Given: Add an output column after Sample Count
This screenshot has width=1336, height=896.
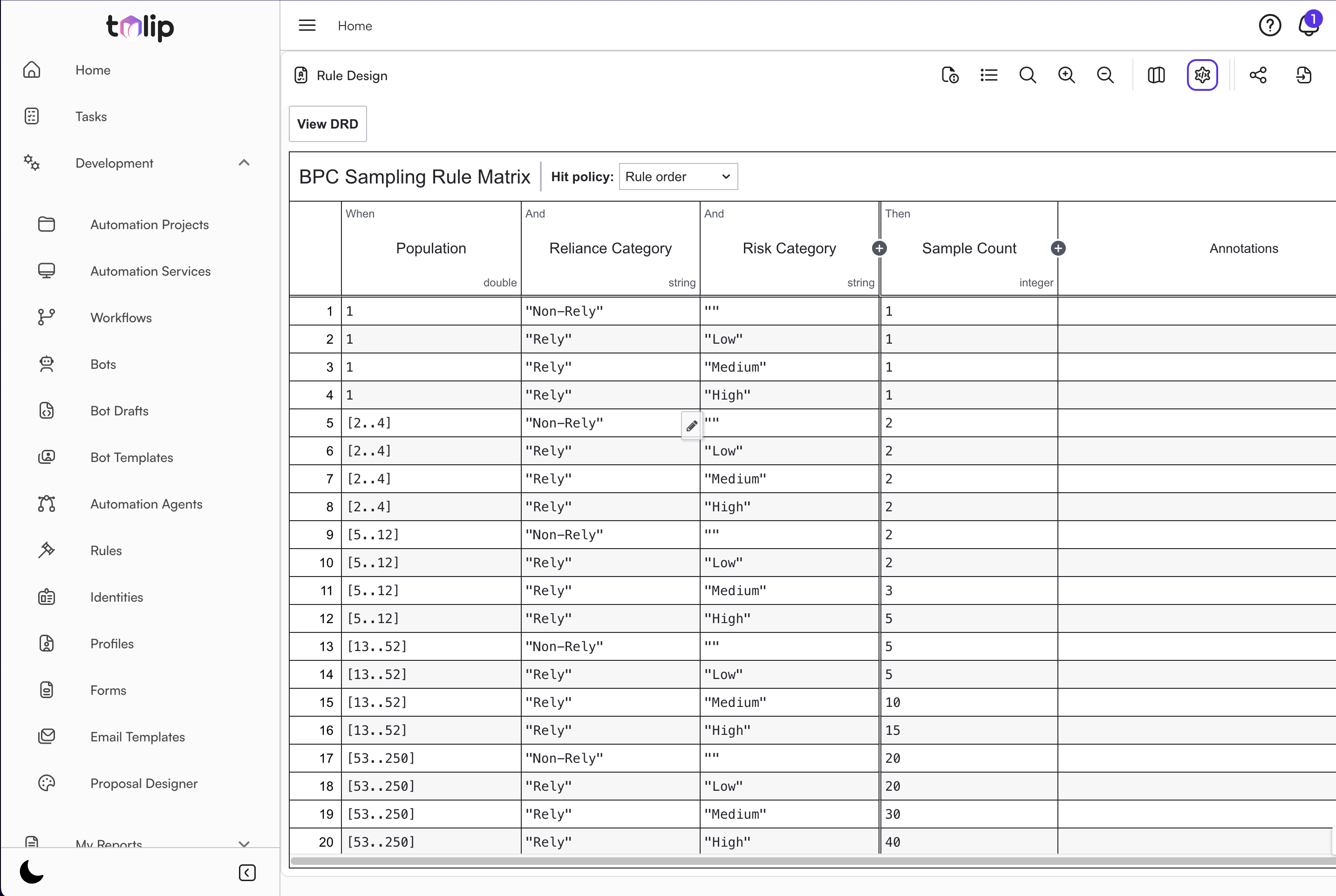Looking at the screenshot, I should coord(1058,248).
